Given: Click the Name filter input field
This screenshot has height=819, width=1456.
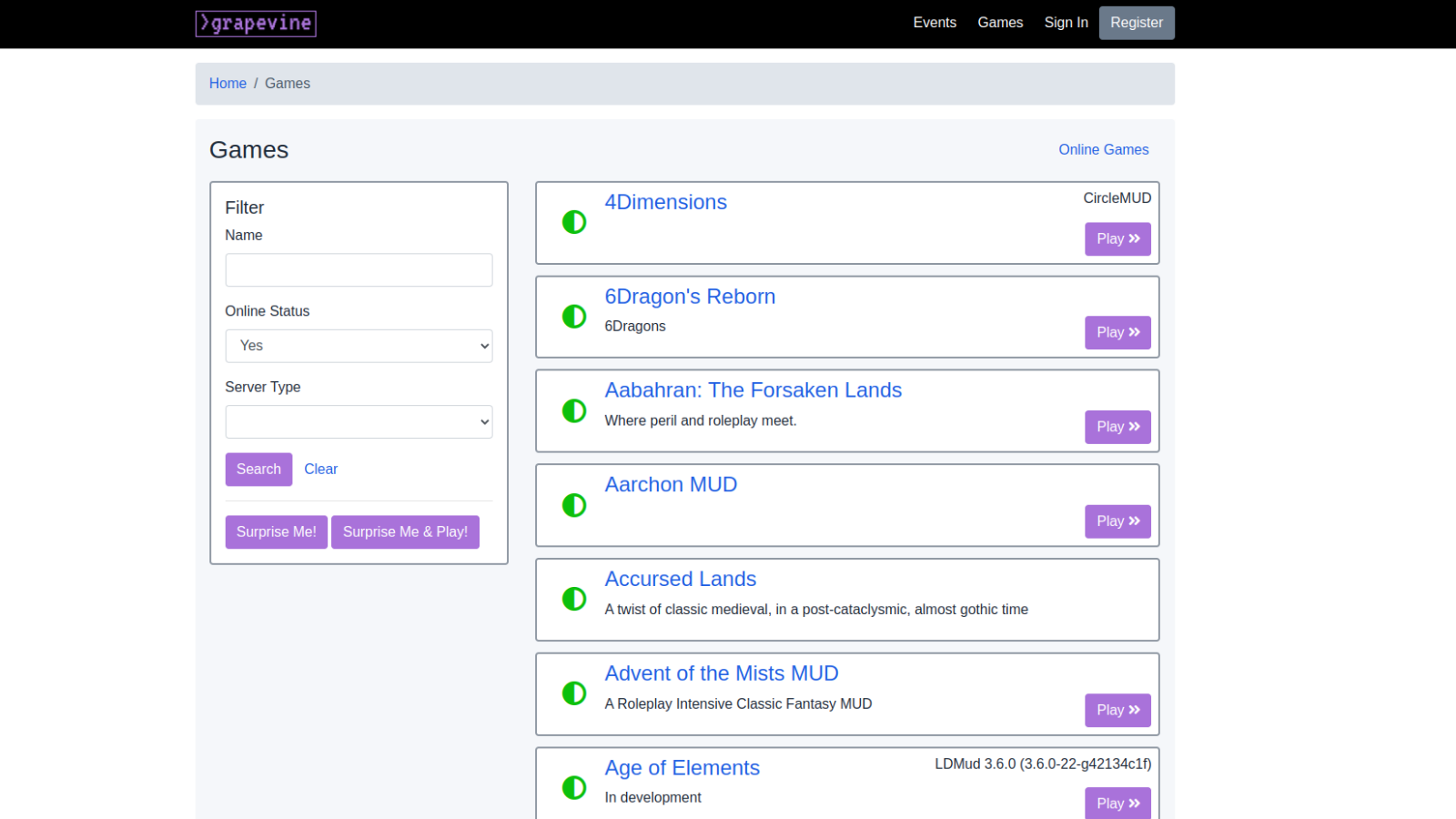Looking at the screenshot, I should coord(358,269).
